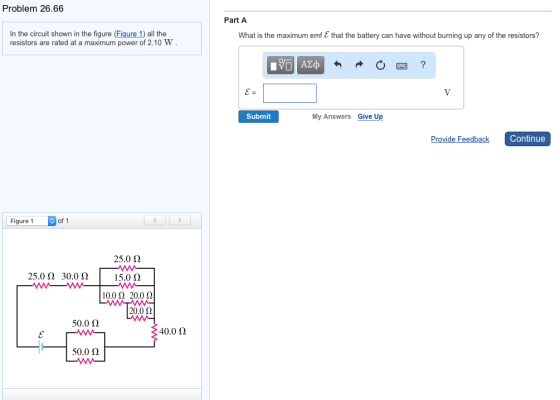The image size is (560, 400).
Task: Open the My Answers link
Action: 331,116
